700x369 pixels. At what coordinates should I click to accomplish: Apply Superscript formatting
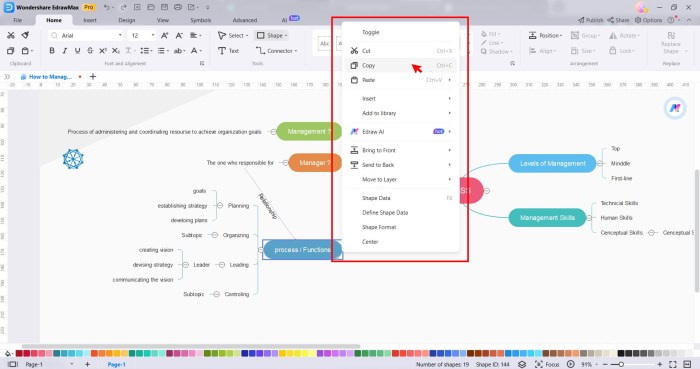tap(103, 51)
